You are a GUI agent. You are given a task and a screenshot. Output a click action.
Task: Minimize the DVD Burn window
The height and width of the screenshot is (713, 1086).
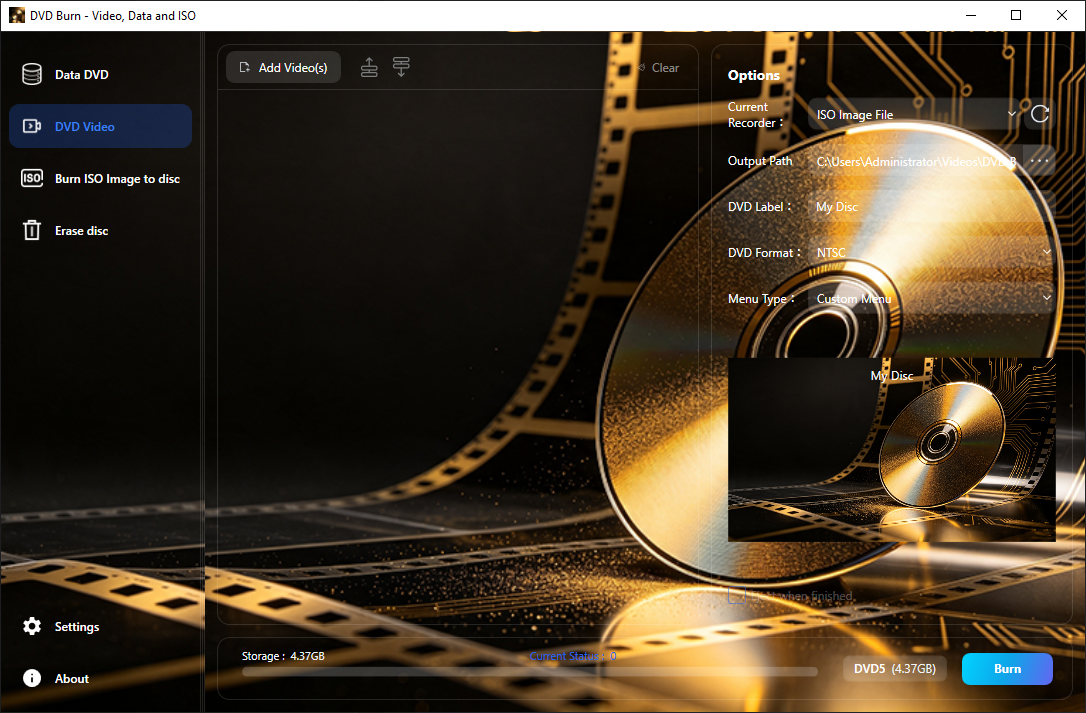click(971, 15)
